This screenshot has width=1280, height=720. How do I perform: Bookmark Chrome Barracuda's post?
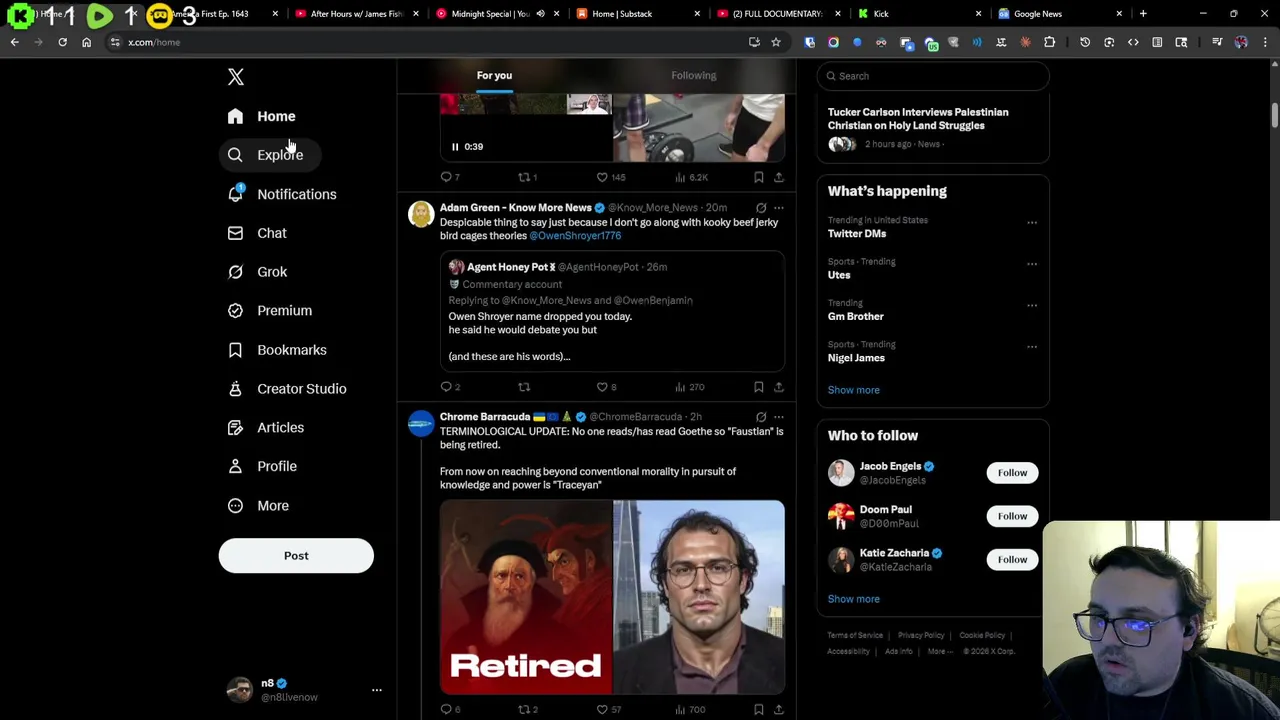(x=759, y=710)
